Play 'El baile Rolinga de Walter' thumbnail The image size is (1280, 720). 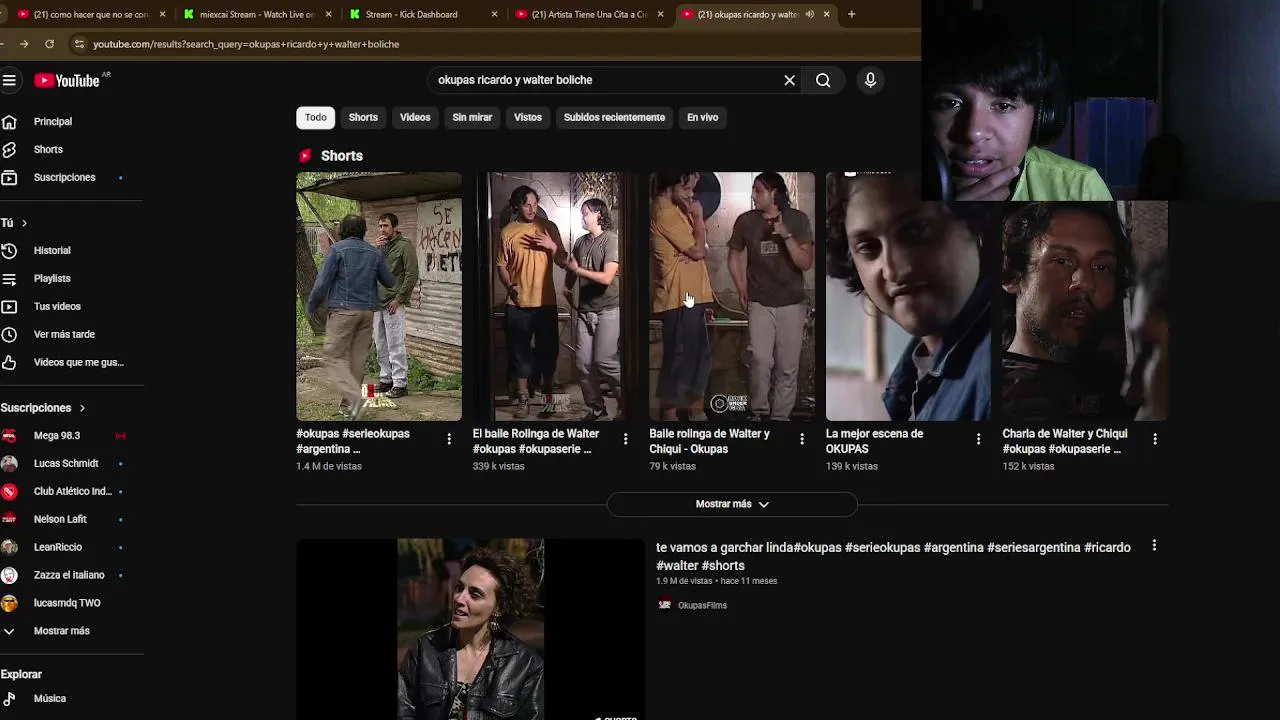555,296
